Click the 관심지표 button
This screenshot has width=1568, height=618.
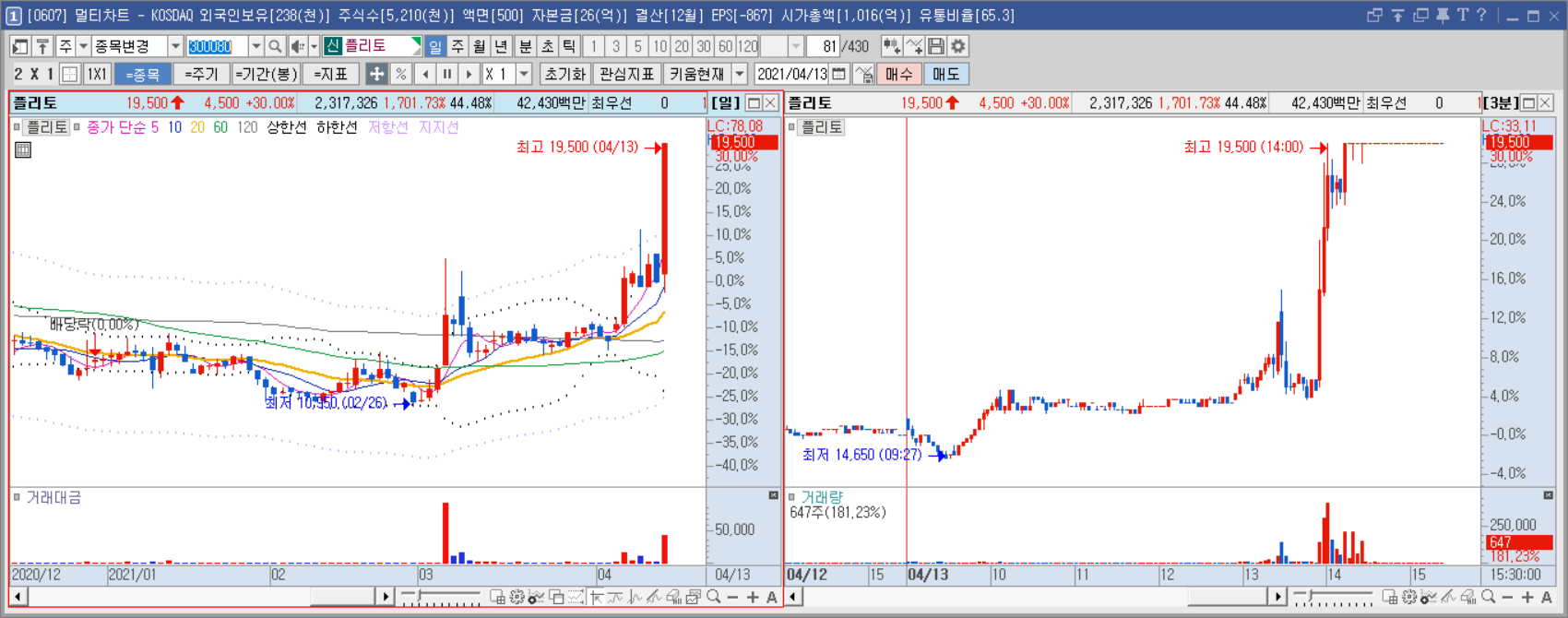click(626, 74)
